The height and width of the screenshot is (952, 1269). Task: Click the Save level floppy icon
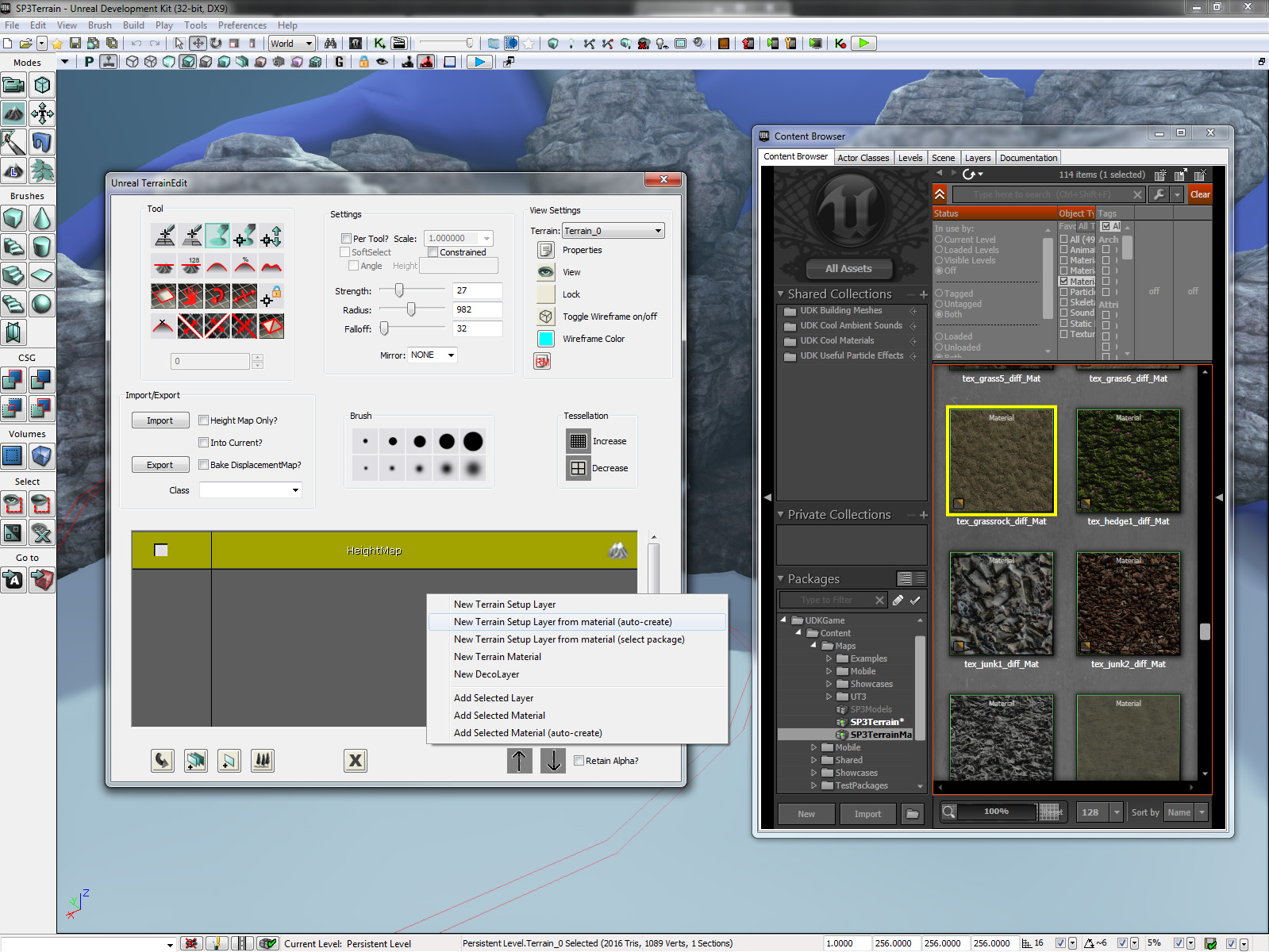pyautogui.click(x=75, y=44)
